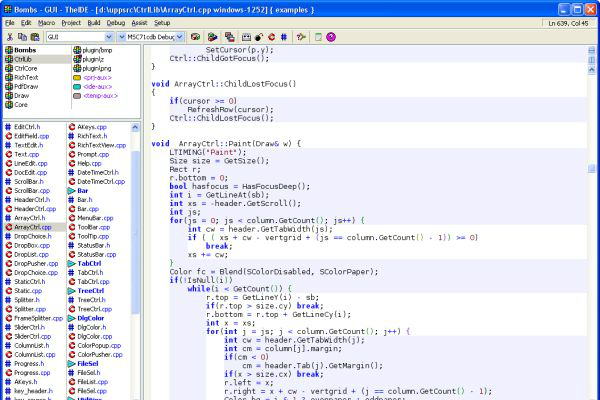Click the code line void ArrayCtrl::Paint(Draw& w)
The image size is (600, 400).
click(226, 144)
